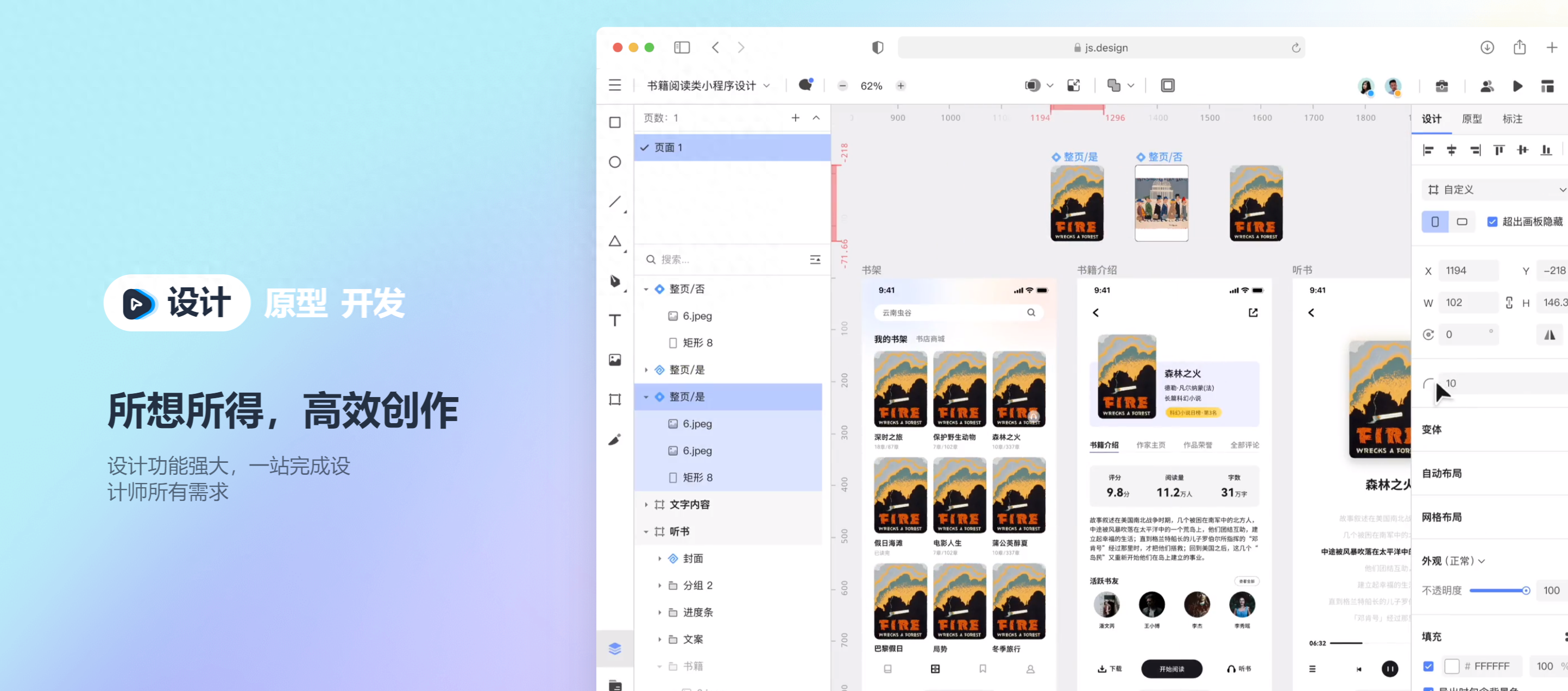Open the comments chat bubble
This screenshot has width=1568, height=691.
805,85
